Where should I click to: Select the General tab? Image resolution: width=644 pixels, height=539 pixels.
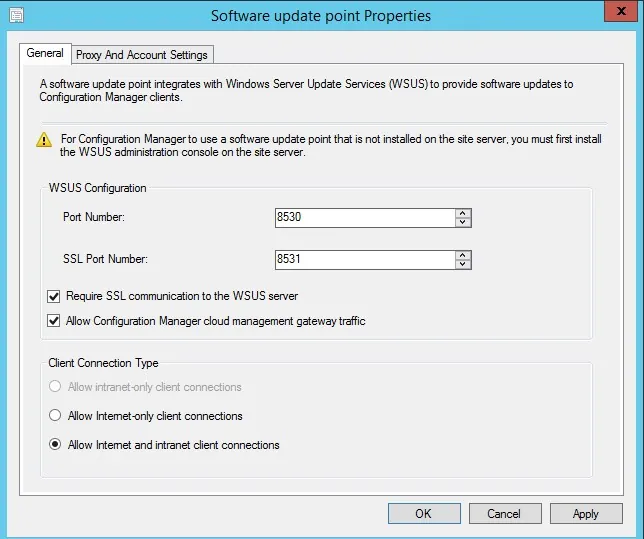(x=45, y=54)
